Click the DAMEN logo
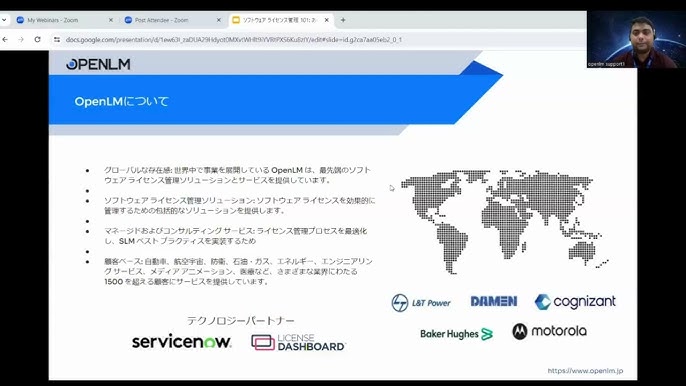 pyautogui.click(x=494, y=301)
